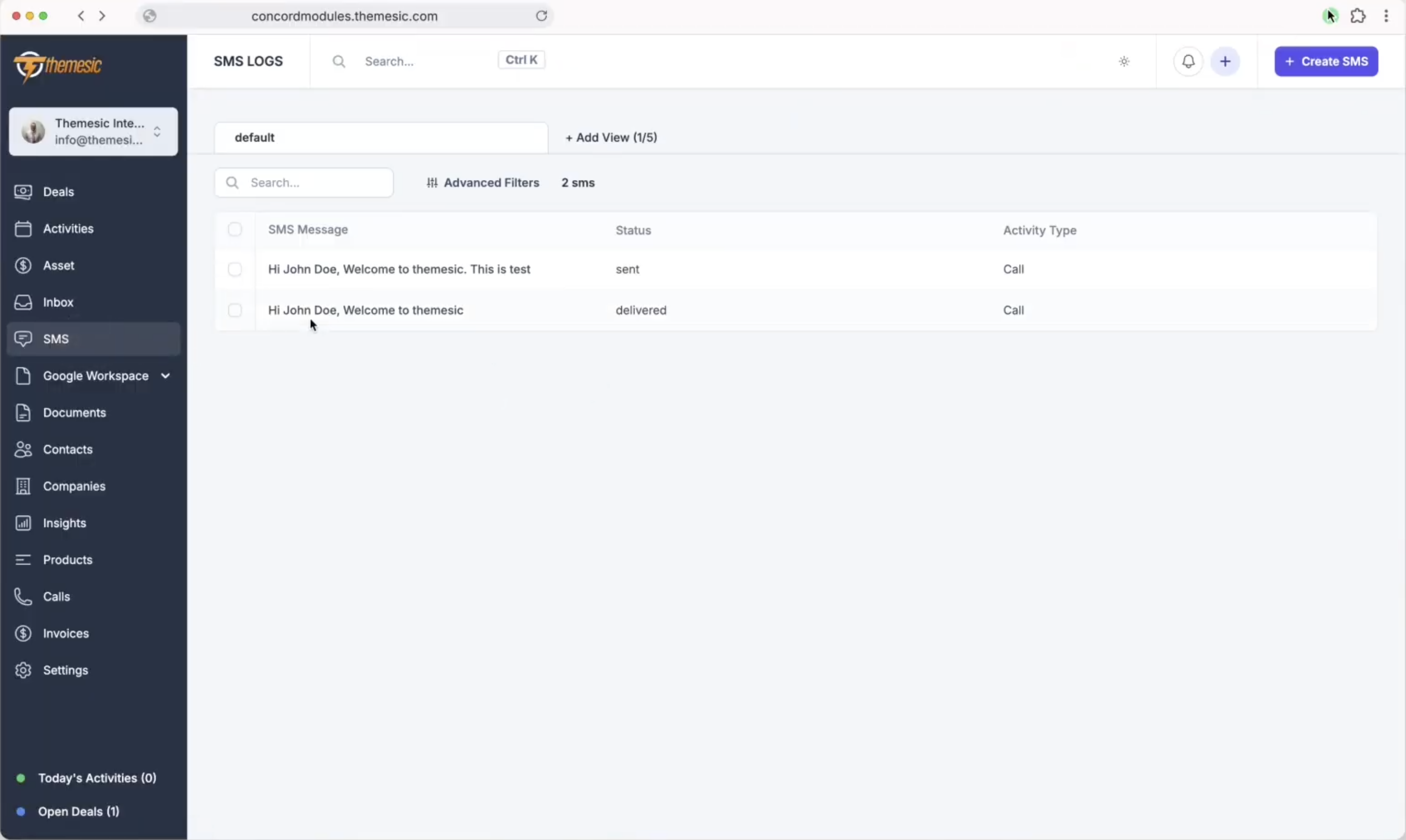Screen dimensions: 1406x840
Task: Click the Create SMS button
Action: 1326,61
